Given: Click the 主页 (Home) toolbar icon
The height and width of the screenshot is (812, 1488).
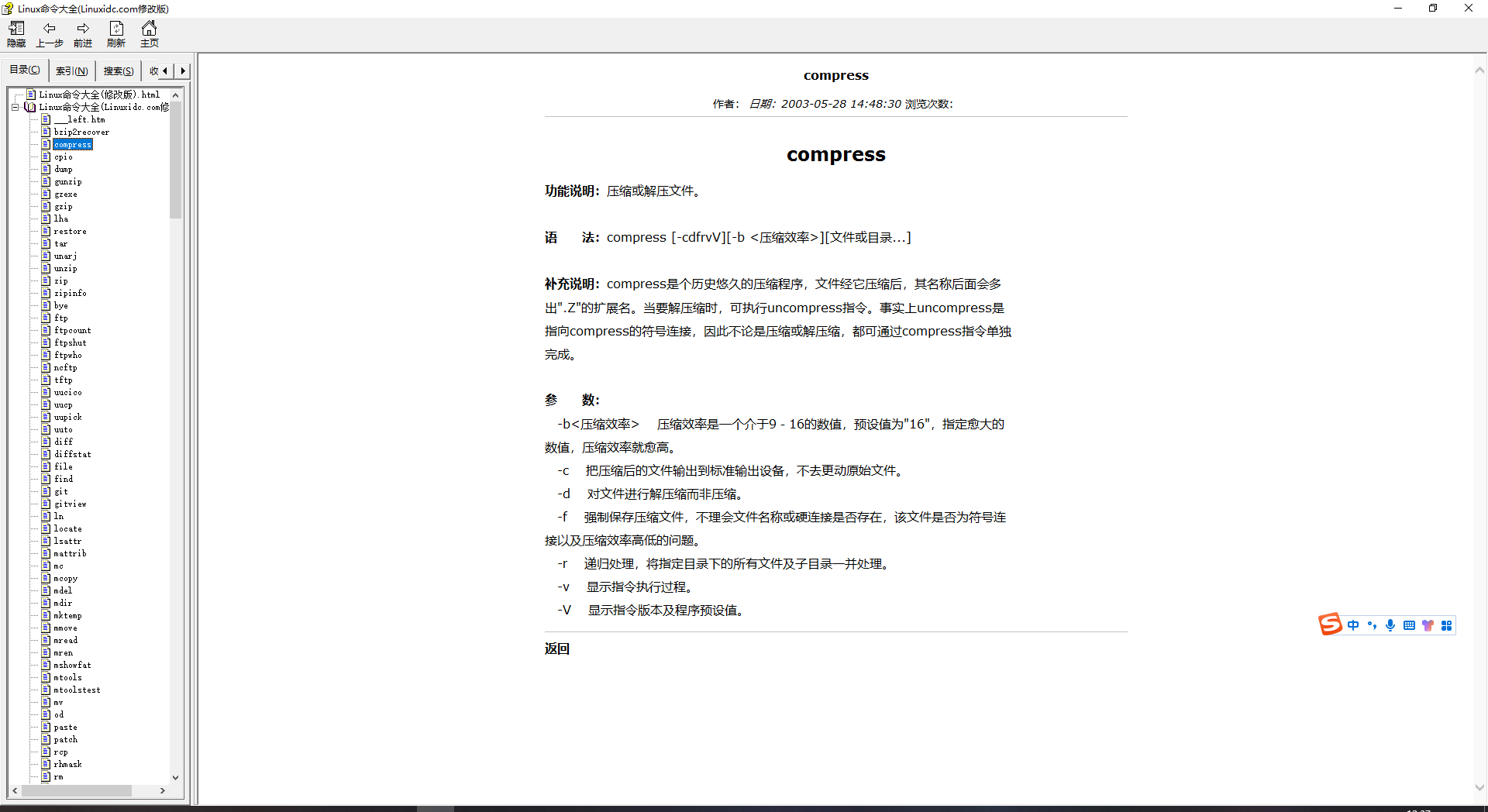Looking at the screenshot, I should tap(149, 33).
